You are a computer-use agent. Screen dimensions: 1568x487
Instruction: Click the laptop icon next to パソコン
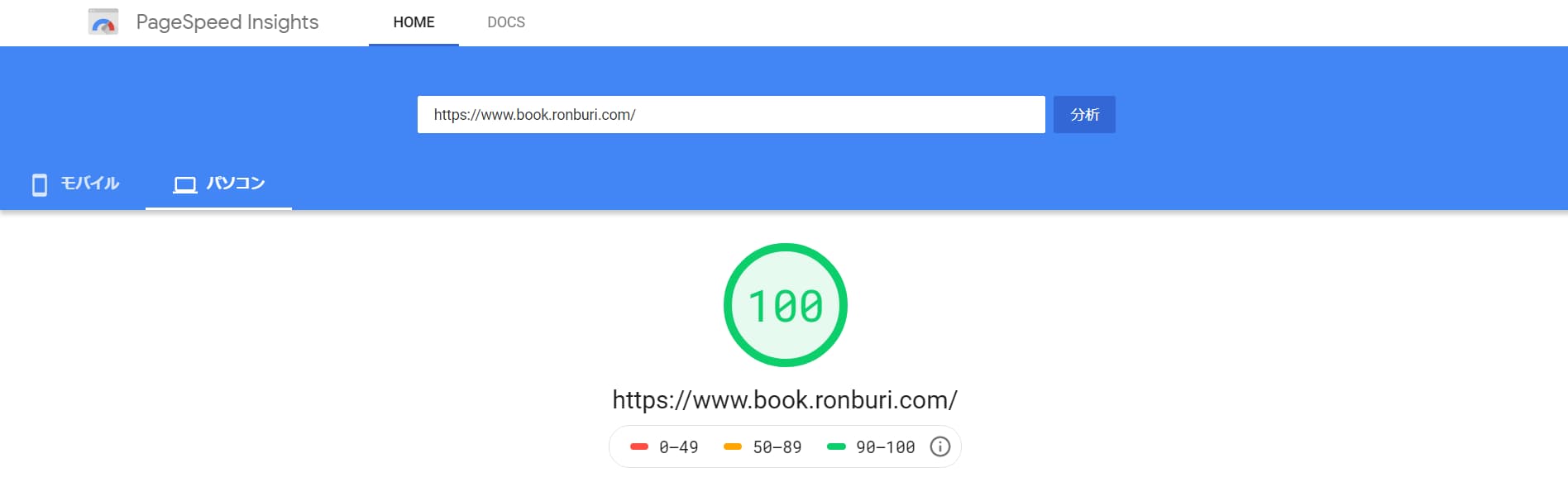coord(185,184)
